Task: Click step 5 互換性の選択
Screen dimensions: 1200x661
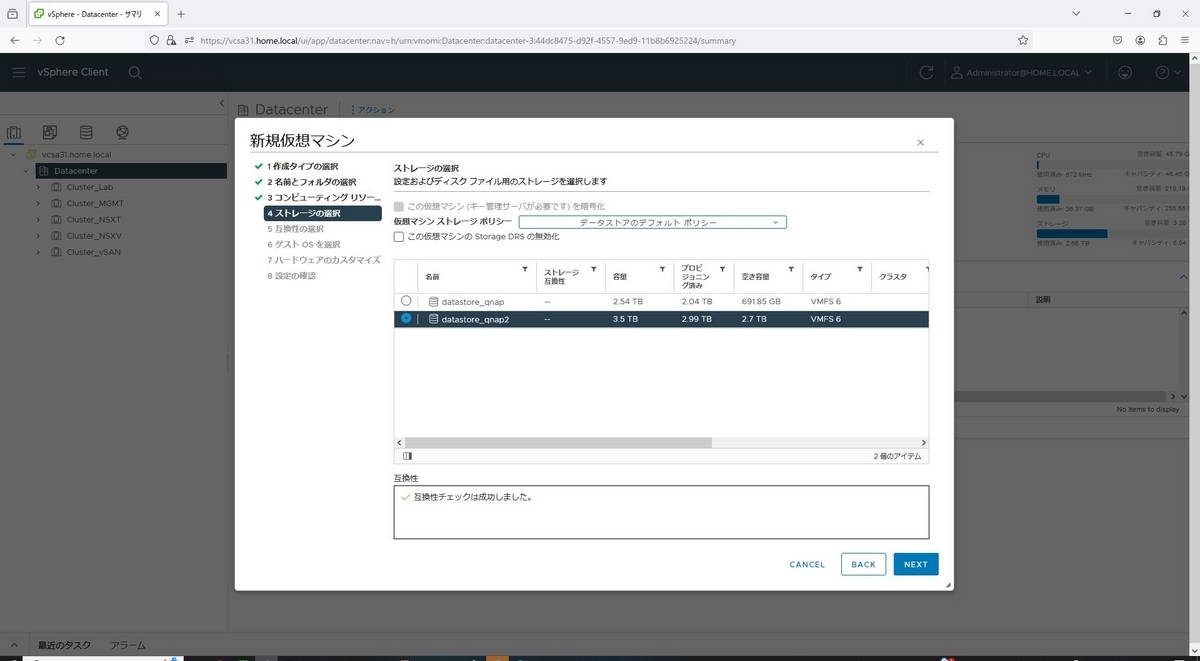Action: pos(296,229)
